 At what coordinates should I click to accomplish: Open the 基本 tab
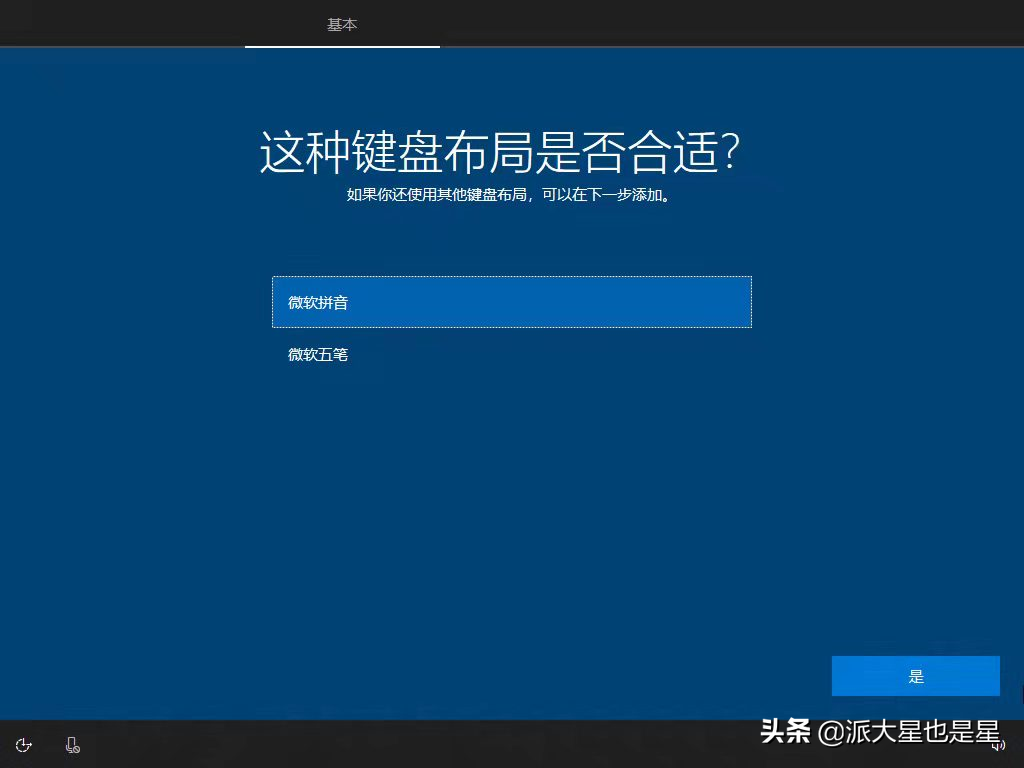click(x=342, y=24)
